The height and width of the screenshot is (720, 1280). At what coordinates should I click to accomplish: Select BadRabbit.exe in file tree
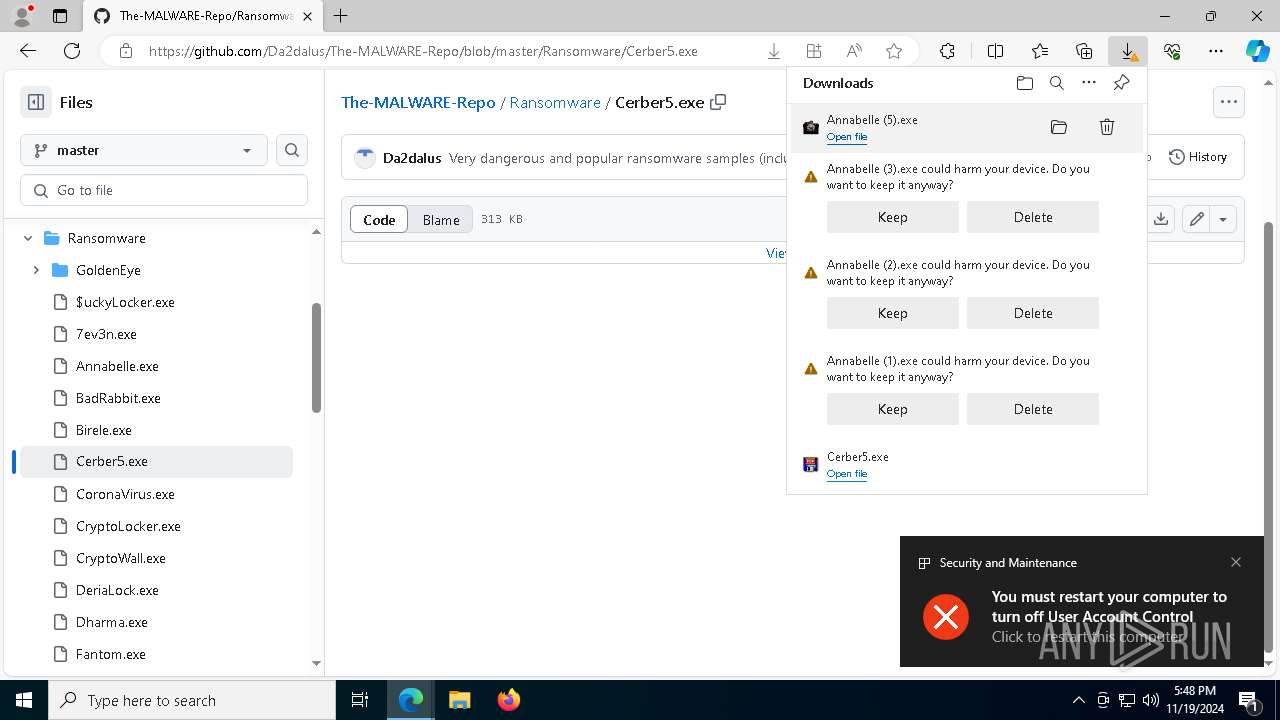(x=118, y=398)
